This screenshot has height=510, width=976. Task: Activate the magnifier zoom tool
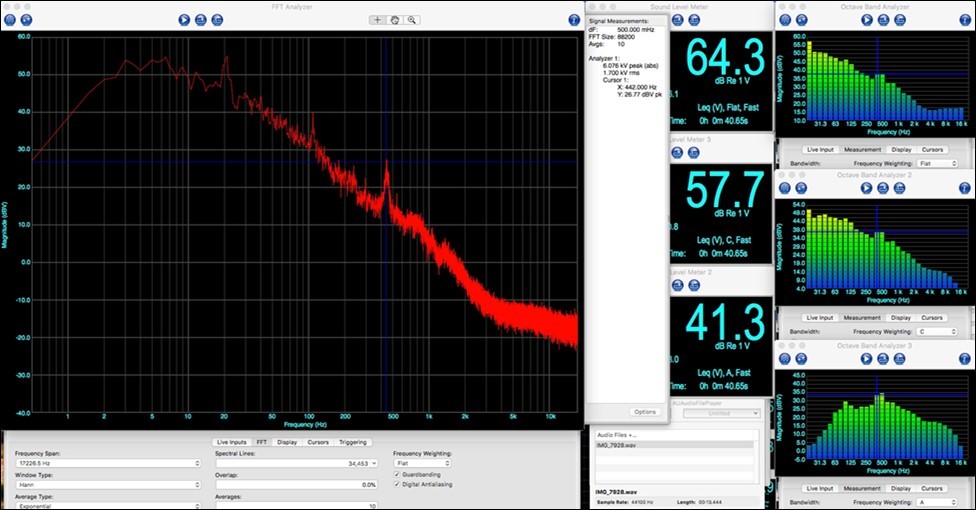tap(411, 19)
